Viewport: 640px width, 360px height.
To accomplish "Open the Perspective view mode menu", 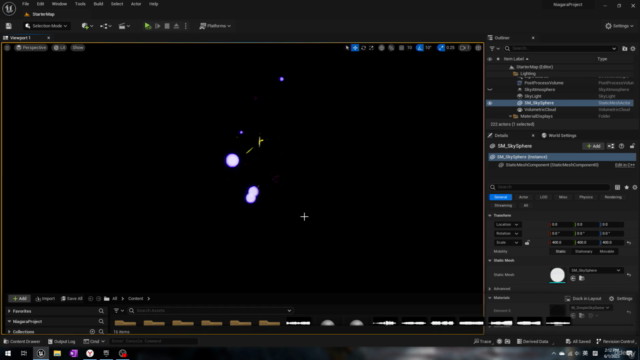I will click(31, 48).
